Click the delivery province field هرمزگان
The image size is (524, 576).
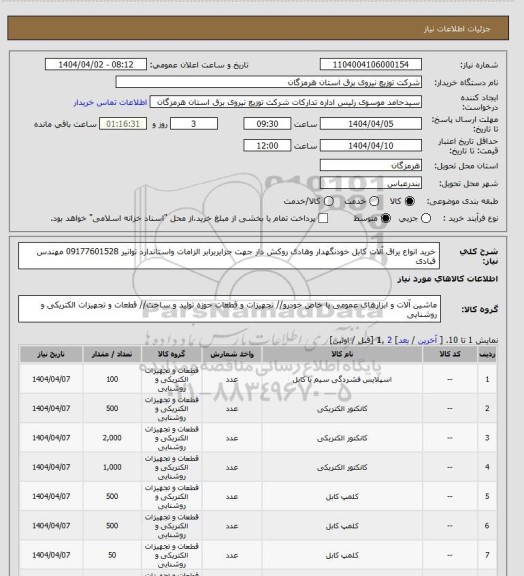(370, 165)
